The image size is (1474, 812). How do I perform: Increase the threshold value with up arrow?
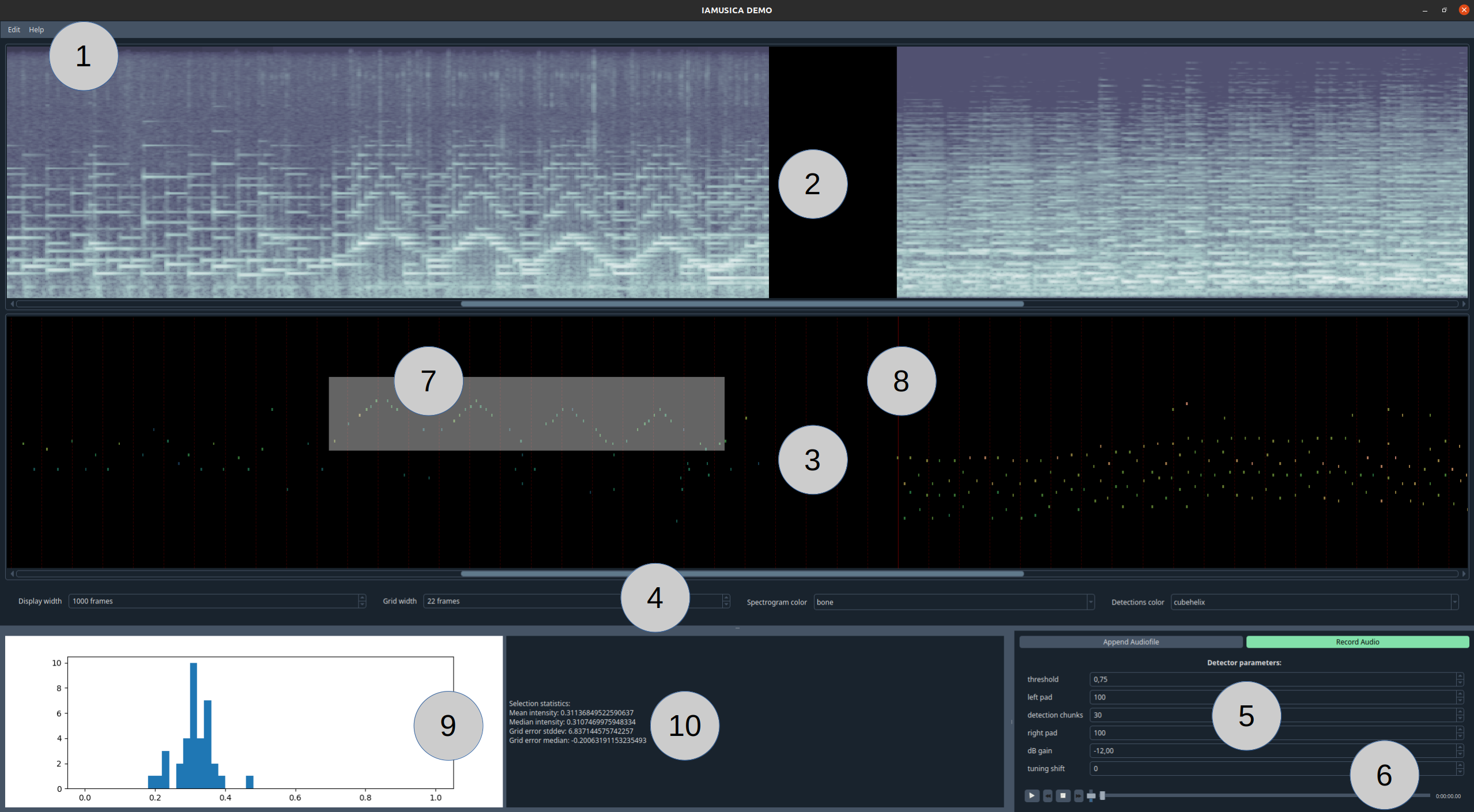pos(1460,676)
